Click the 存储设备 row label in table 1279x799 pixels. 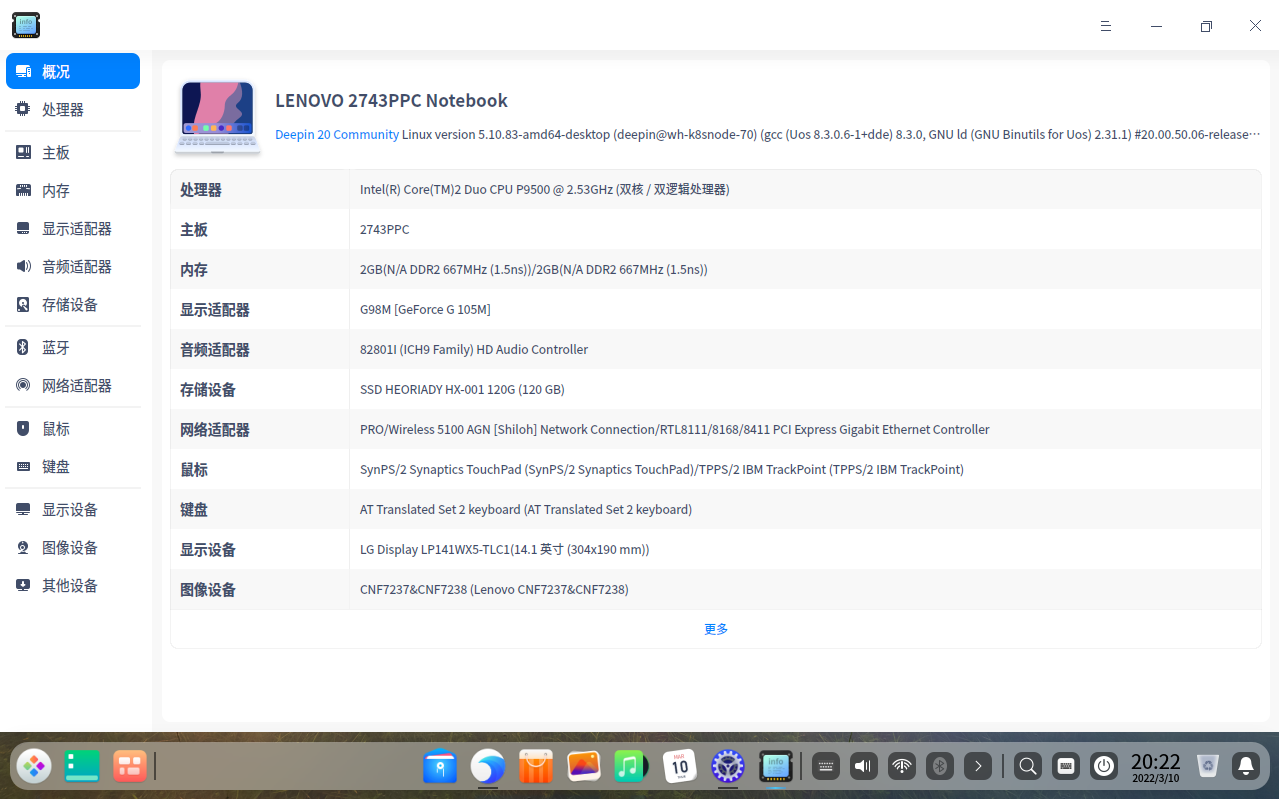(208, 390)
